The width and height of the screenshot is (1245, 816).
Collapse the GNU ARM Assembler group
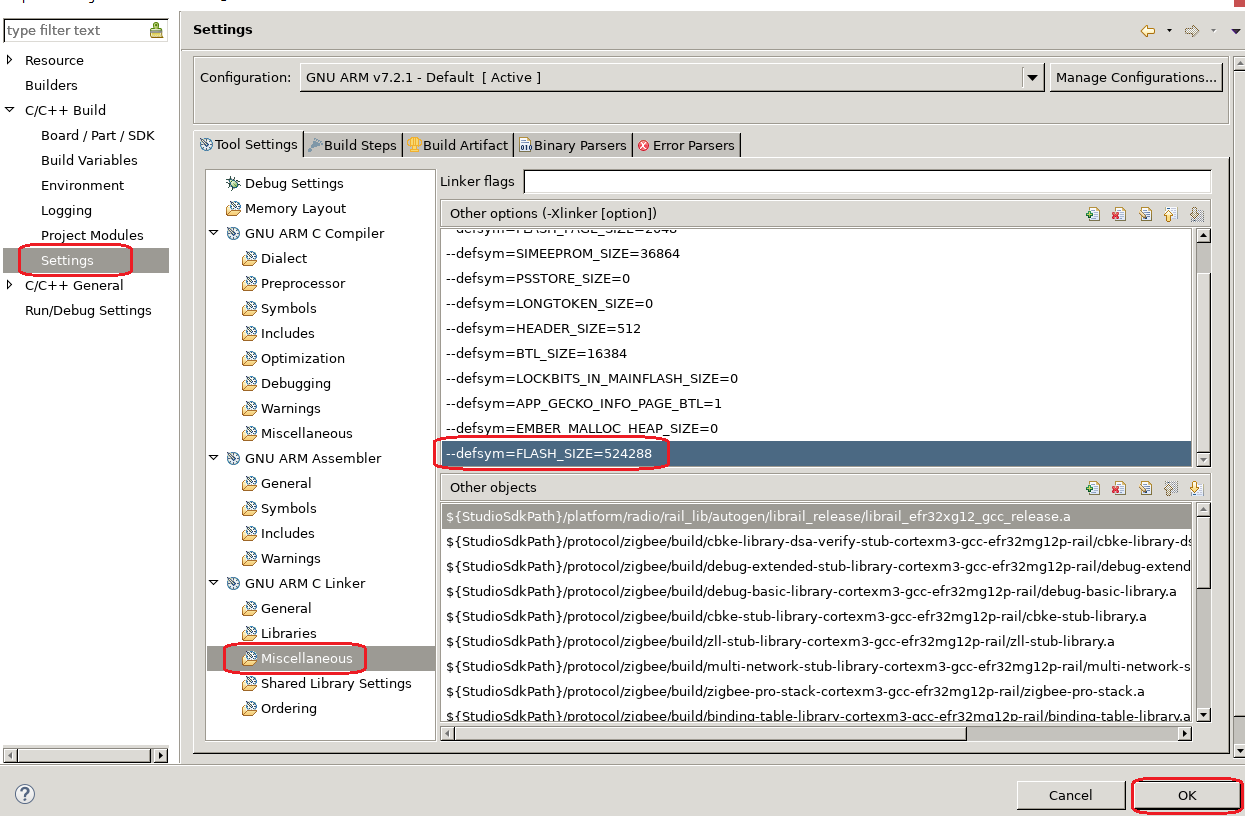[214, 458]
